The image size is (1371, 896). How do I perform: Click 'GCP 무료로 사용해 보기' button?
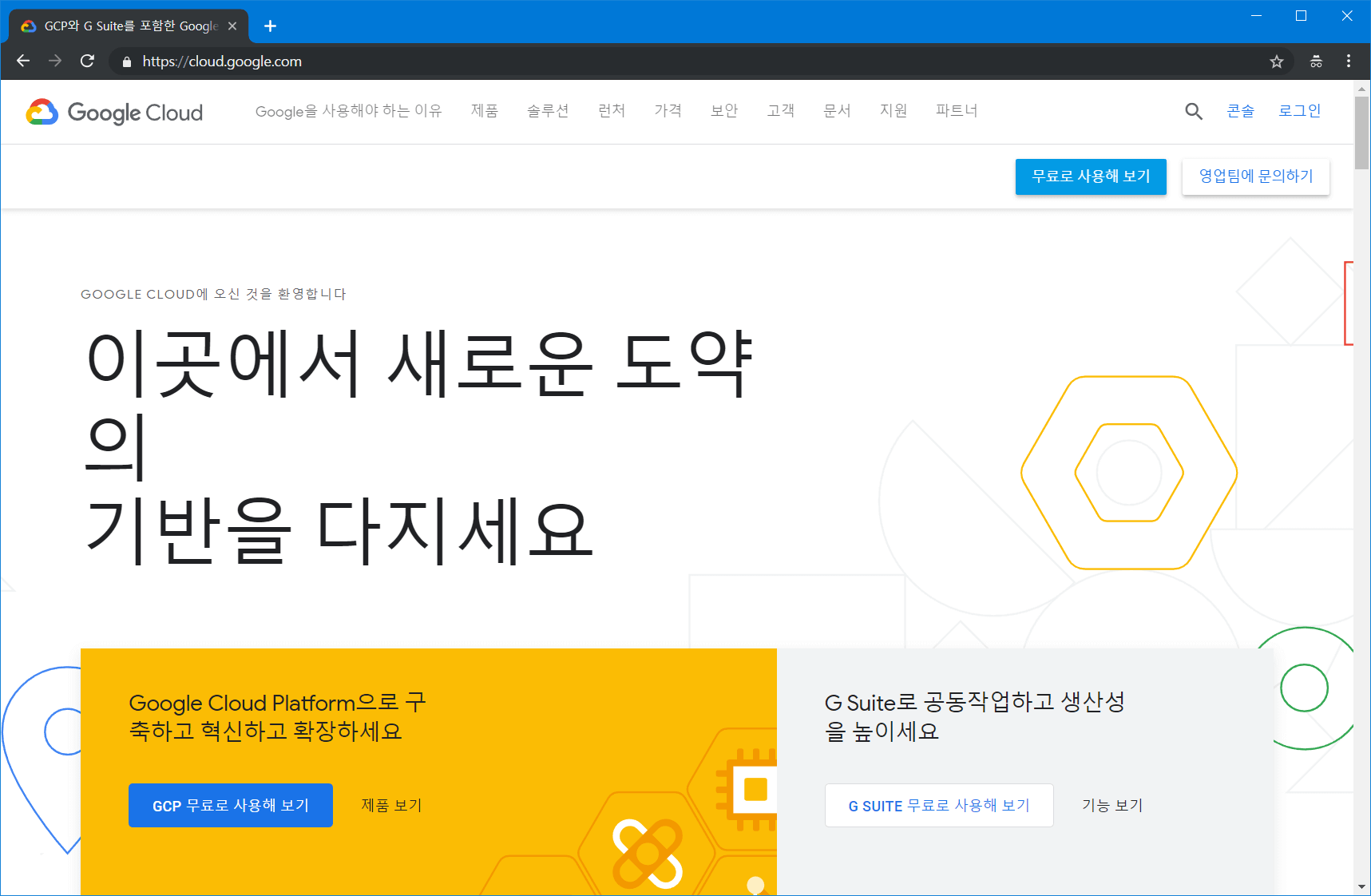[230, 805]
